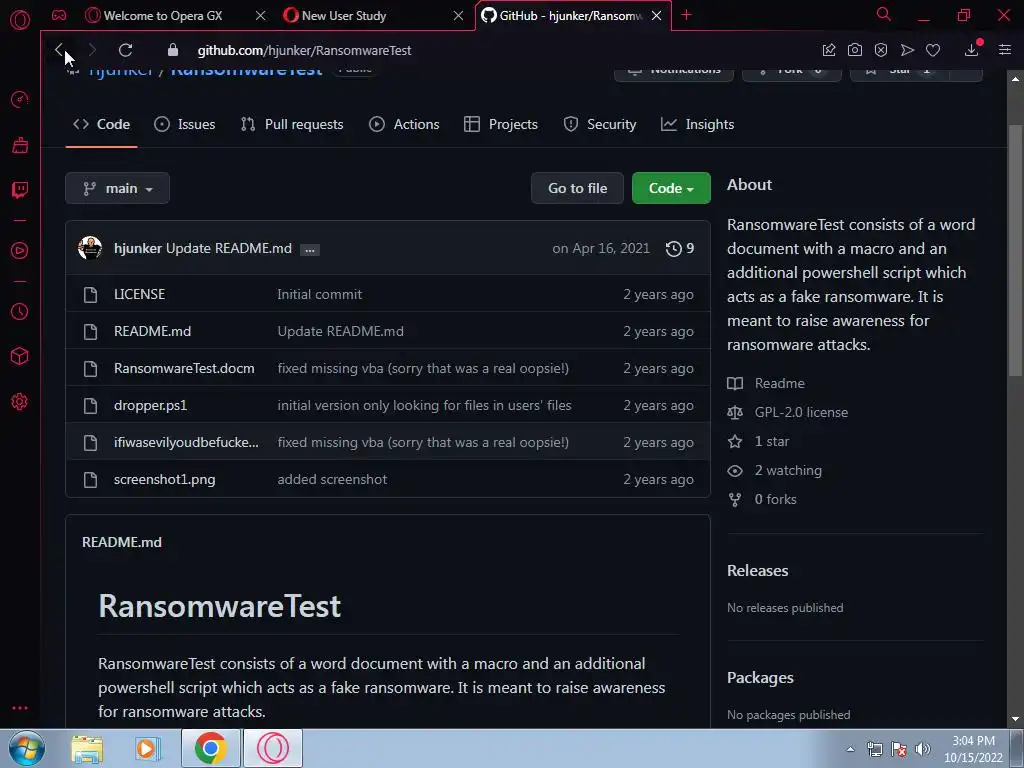Open Extensions cube sidebar icon
The height and width of the screenshot is (768, 1024).
[x=20, y=356]
